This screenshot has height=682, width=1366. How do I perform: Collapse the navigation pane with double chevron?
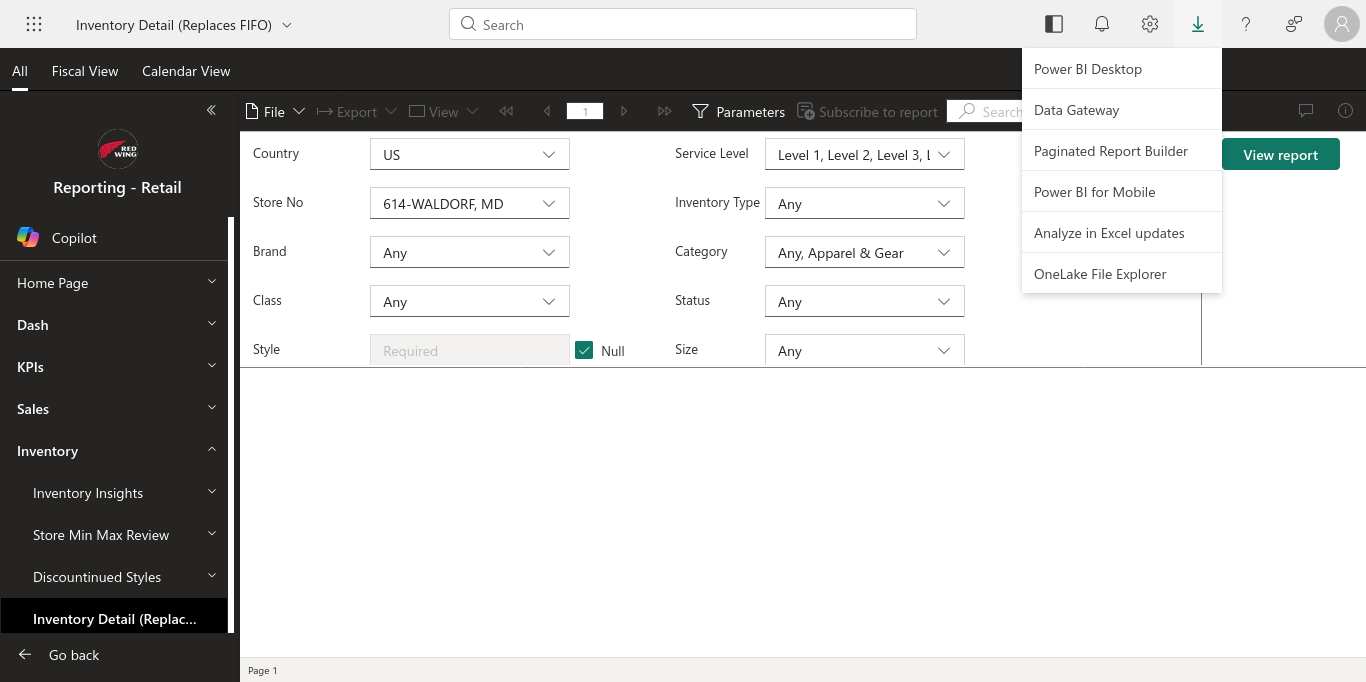[x=211, y=110]
